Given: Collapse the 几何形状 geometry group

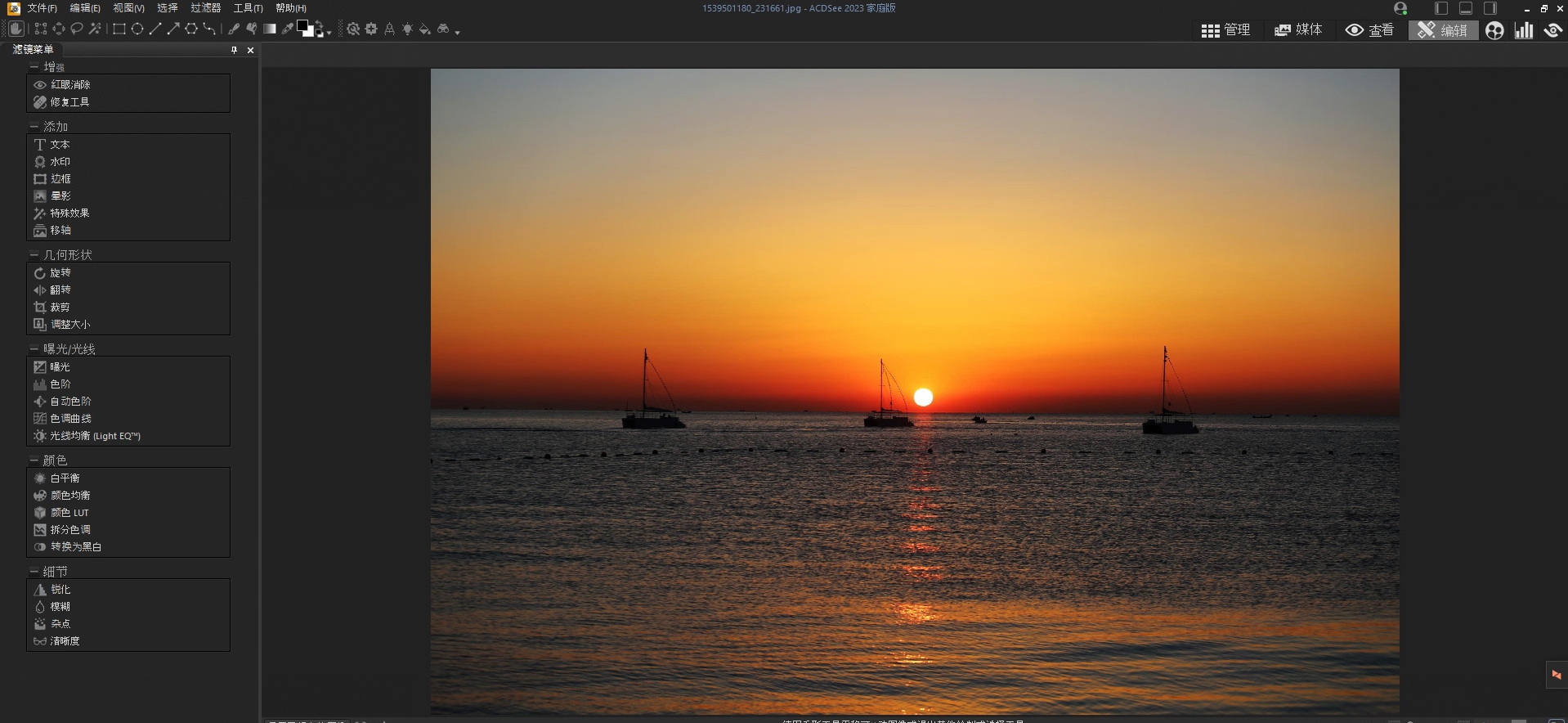Looking at the screenshot, I should click(34, 255).
